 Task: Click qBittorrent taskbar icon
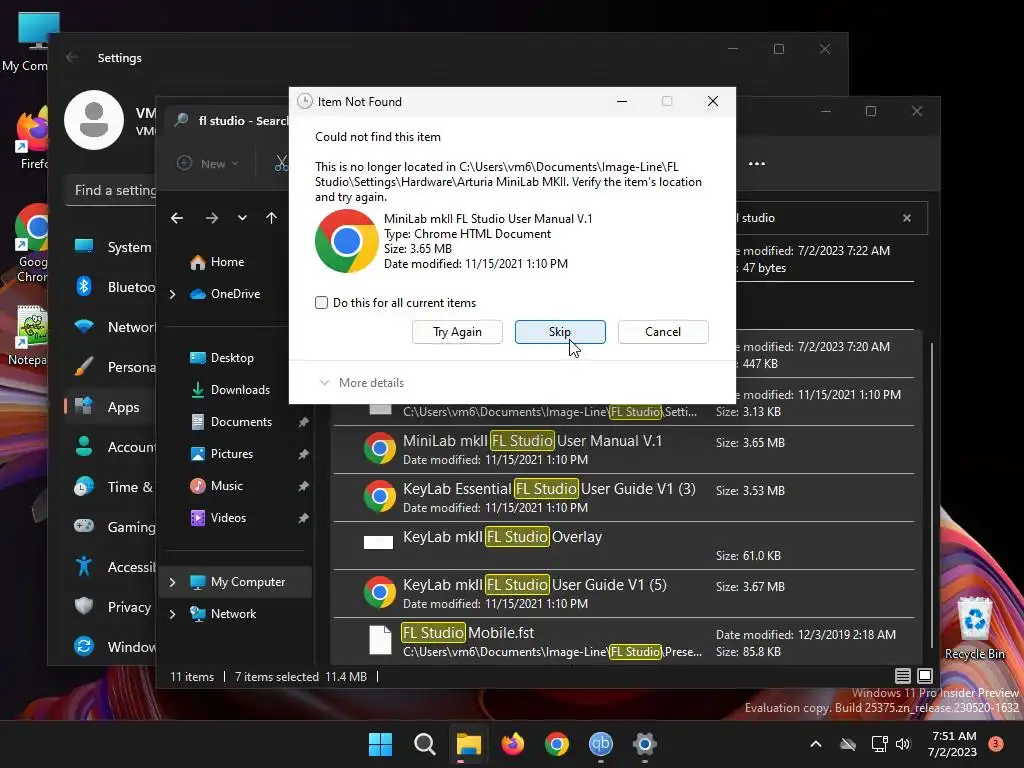click(601, 744)
